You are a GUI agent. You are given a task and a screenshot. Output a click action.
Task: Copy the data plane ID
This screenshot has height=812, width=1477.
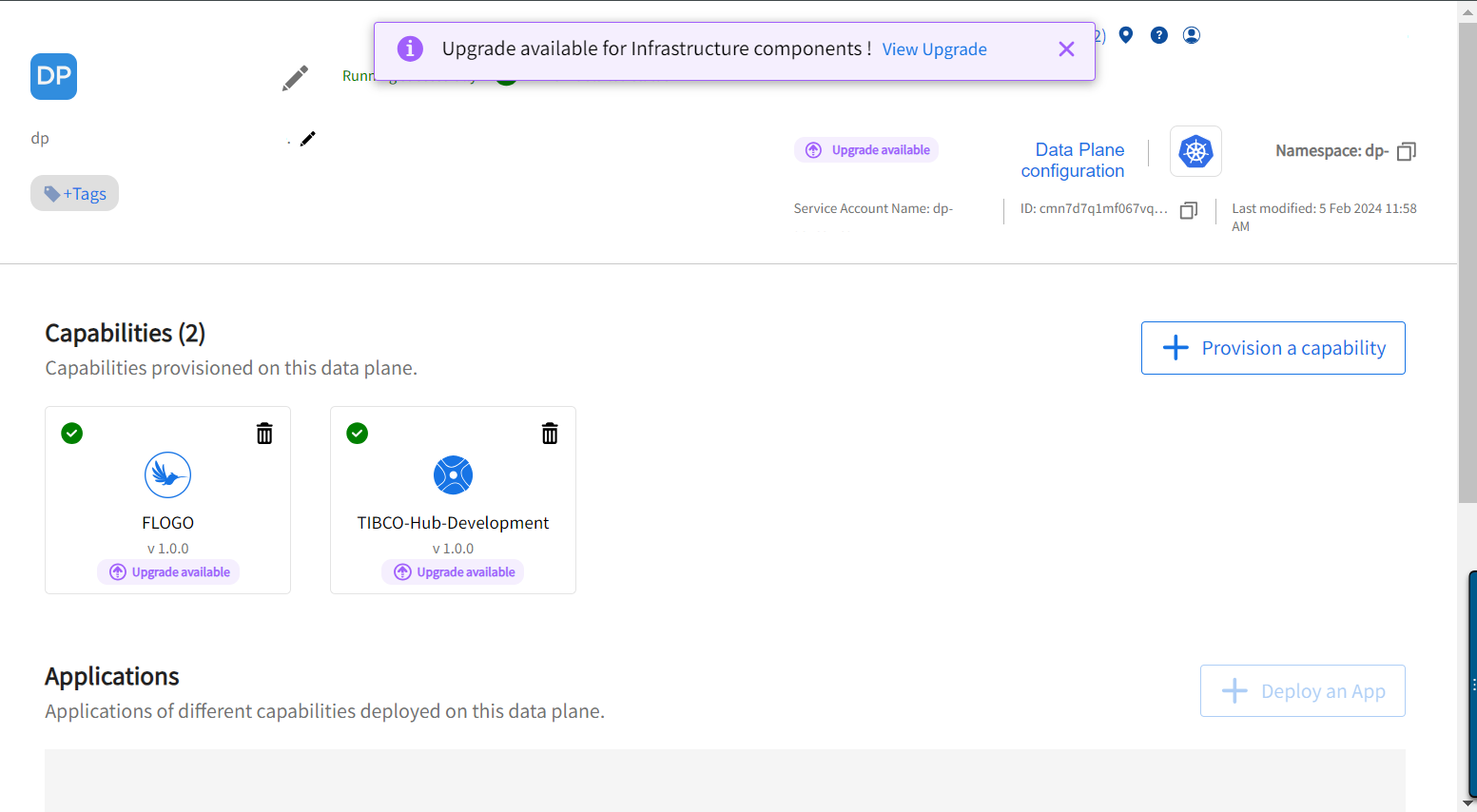pos(1188,210)
